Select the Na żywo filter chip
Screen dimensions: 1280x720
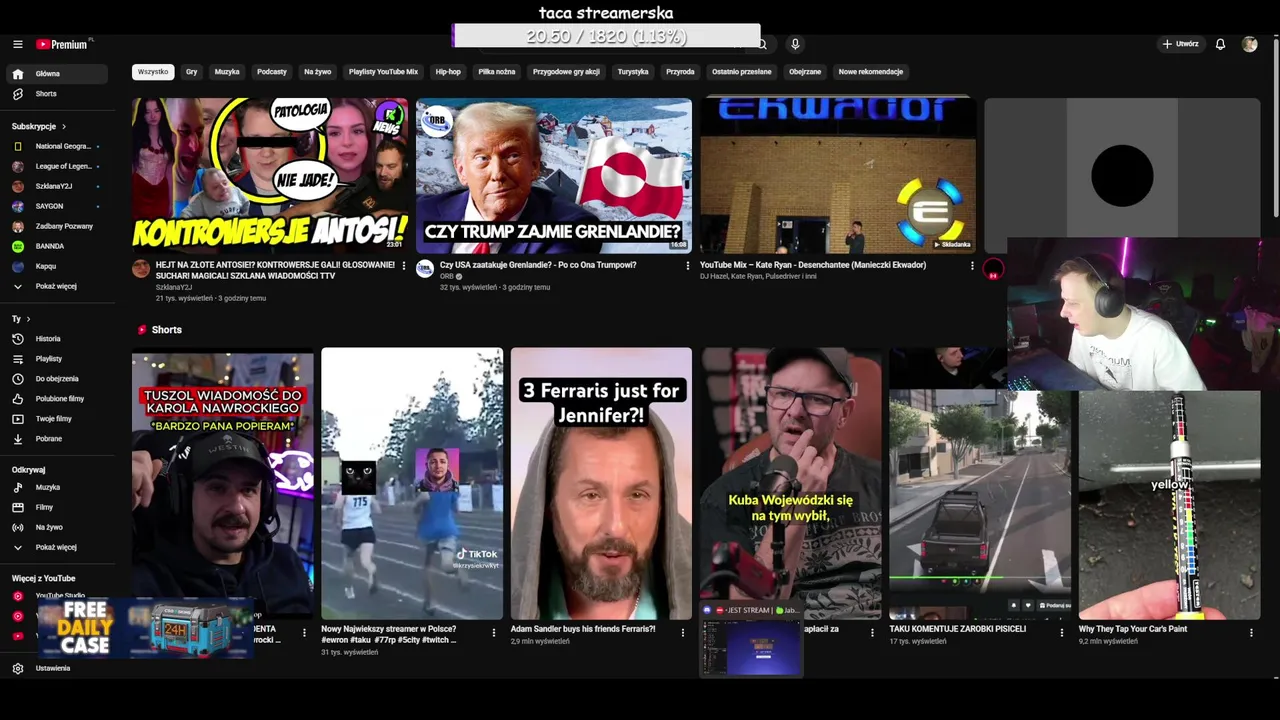coord(318,72)
